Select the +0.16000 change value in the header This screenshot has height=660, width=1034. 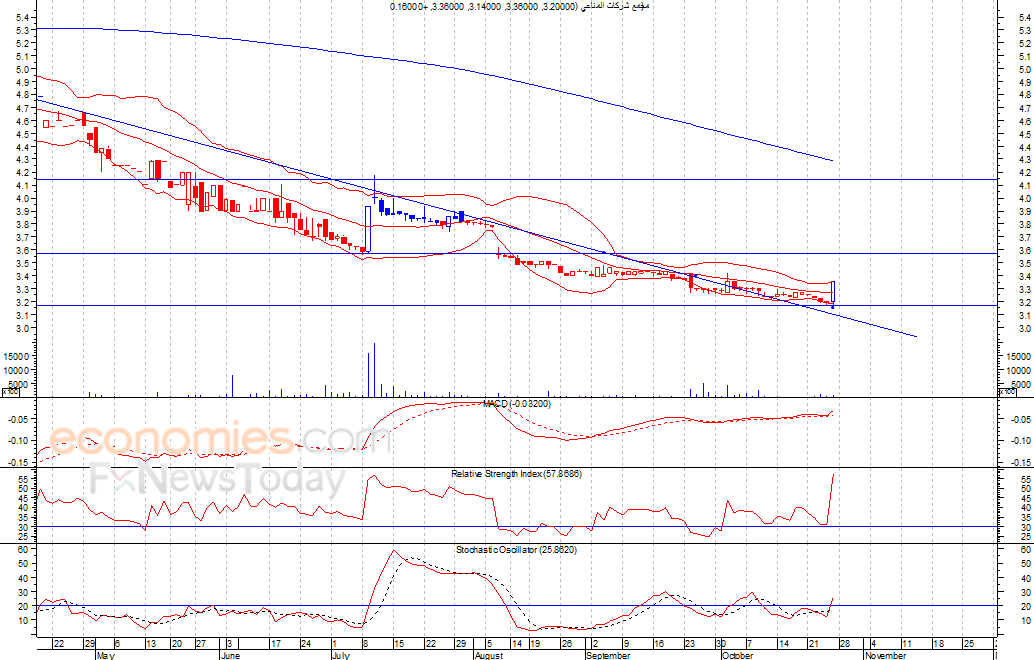(408, 7)
